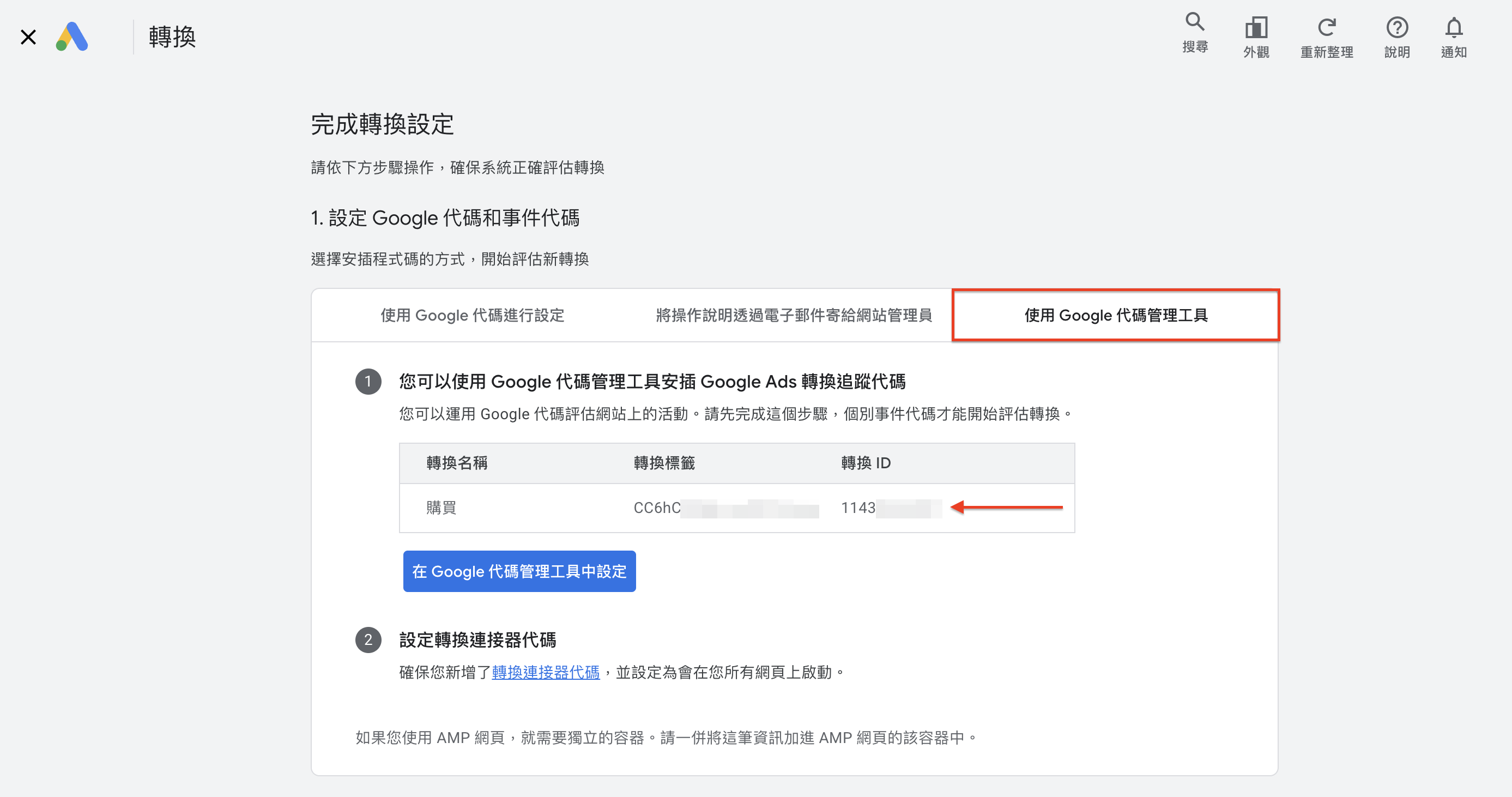This screenshot has height=797, width=1512.
Task: Select 使用 Google 代碼管理工具 tab
Action: click(x=1116, y=315)
